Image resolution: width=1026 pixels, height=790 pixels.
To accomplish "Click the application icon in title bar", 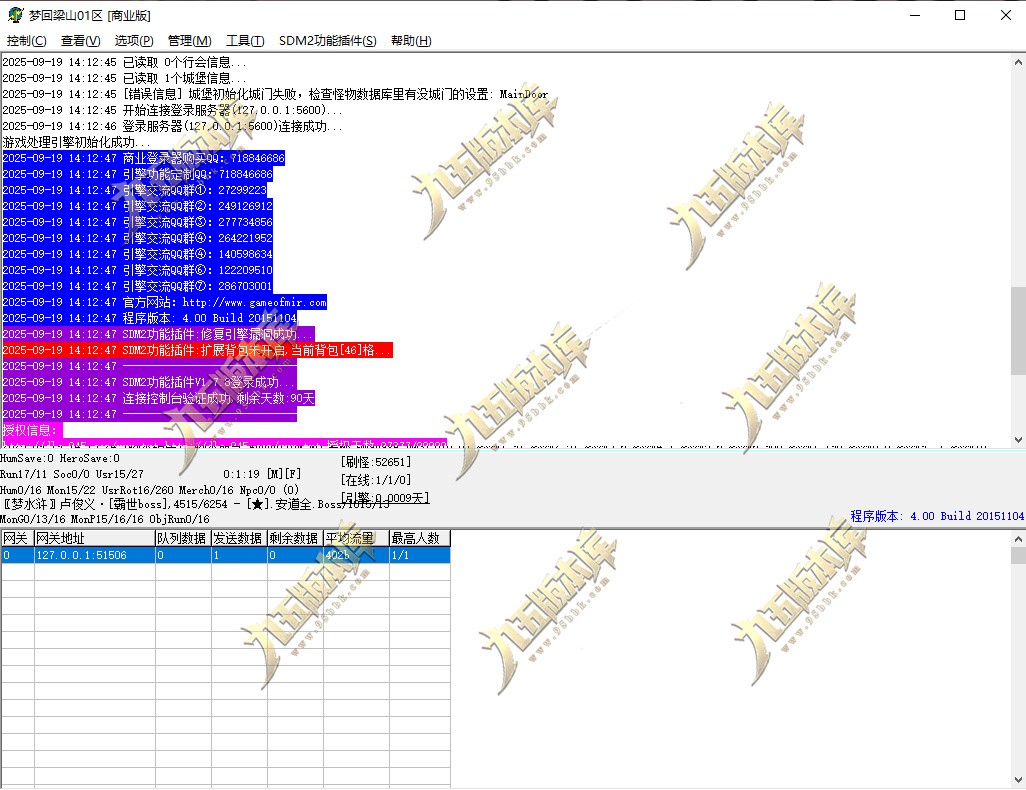I will 15,14.
